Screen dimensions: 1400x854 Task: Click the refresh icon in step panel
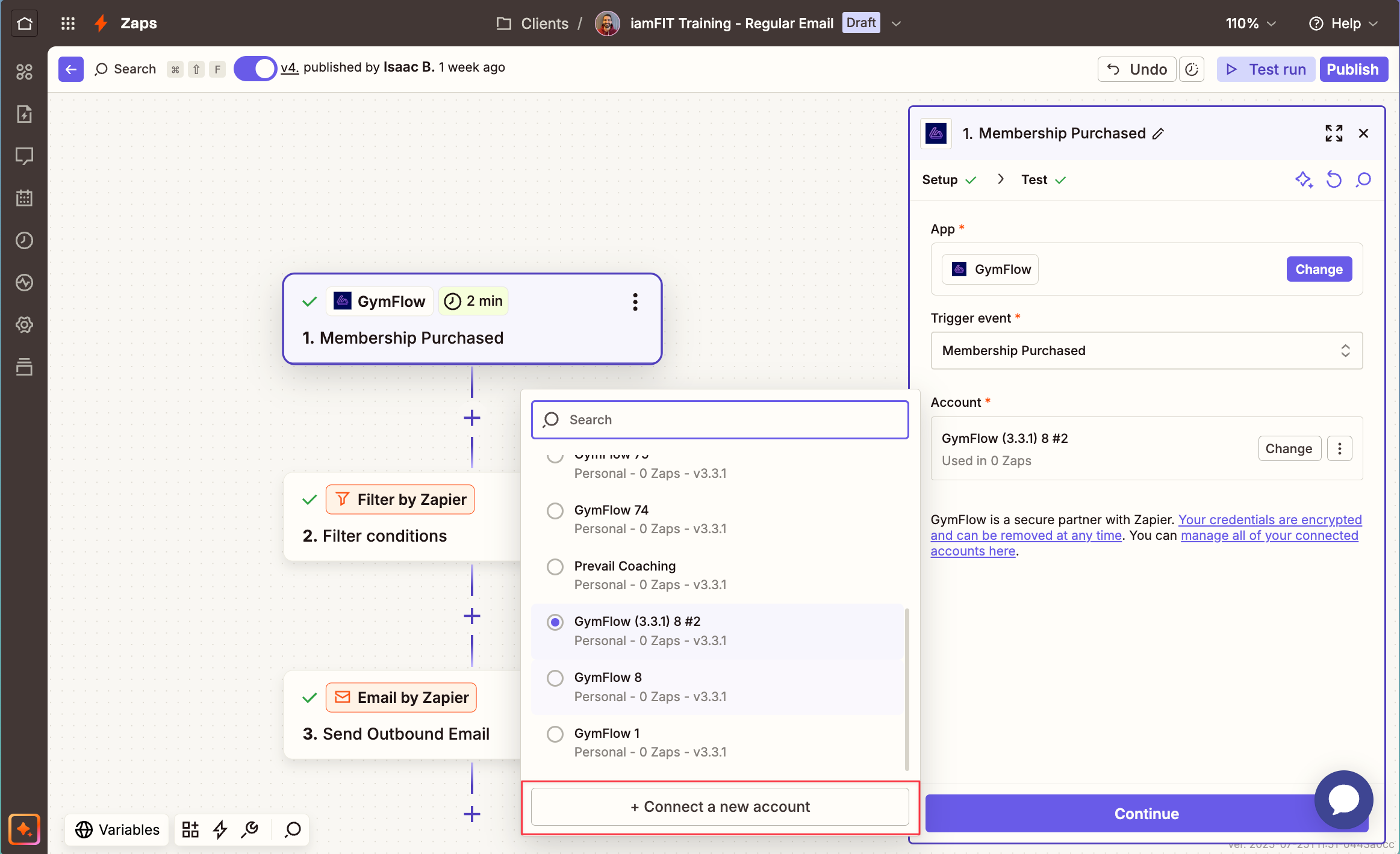coord(1334,180)
